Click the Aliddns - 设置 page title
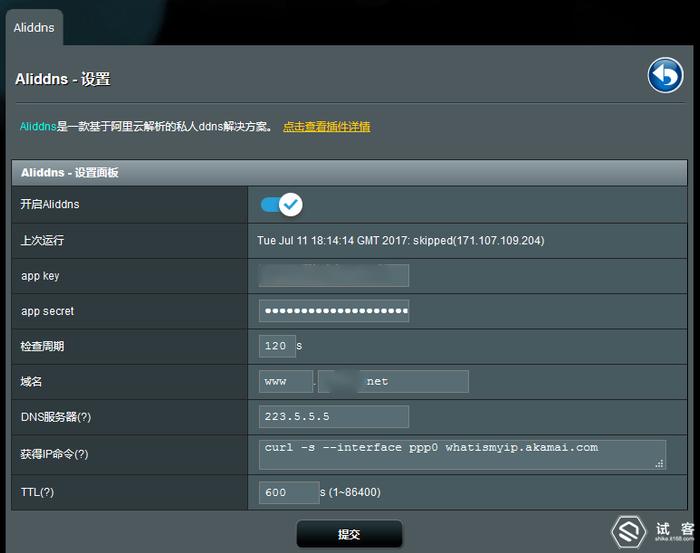 pyautogui.click(x=63, y=79)
